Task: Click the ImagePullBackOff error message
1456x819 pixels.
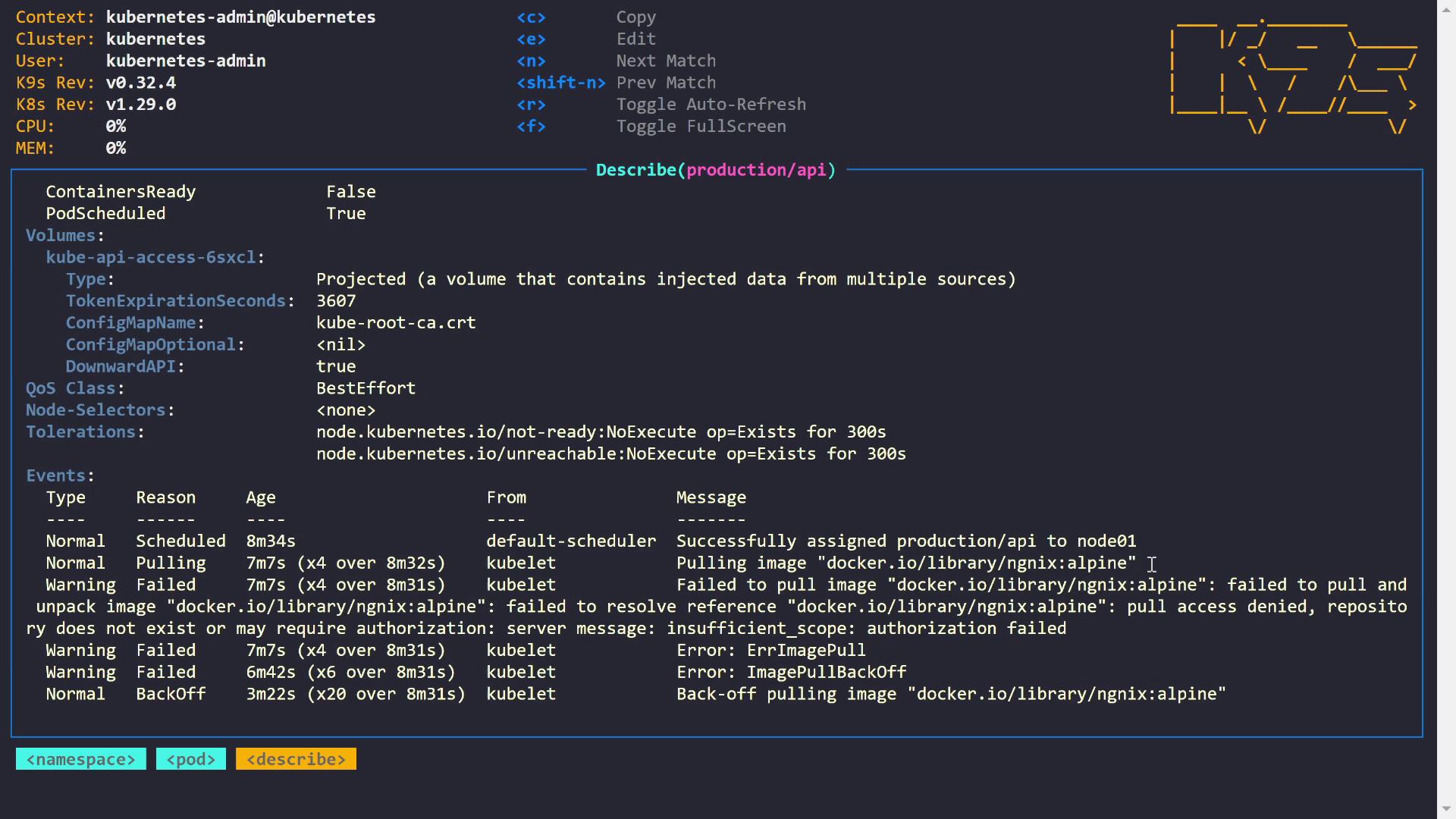Action: coord(791,673)
